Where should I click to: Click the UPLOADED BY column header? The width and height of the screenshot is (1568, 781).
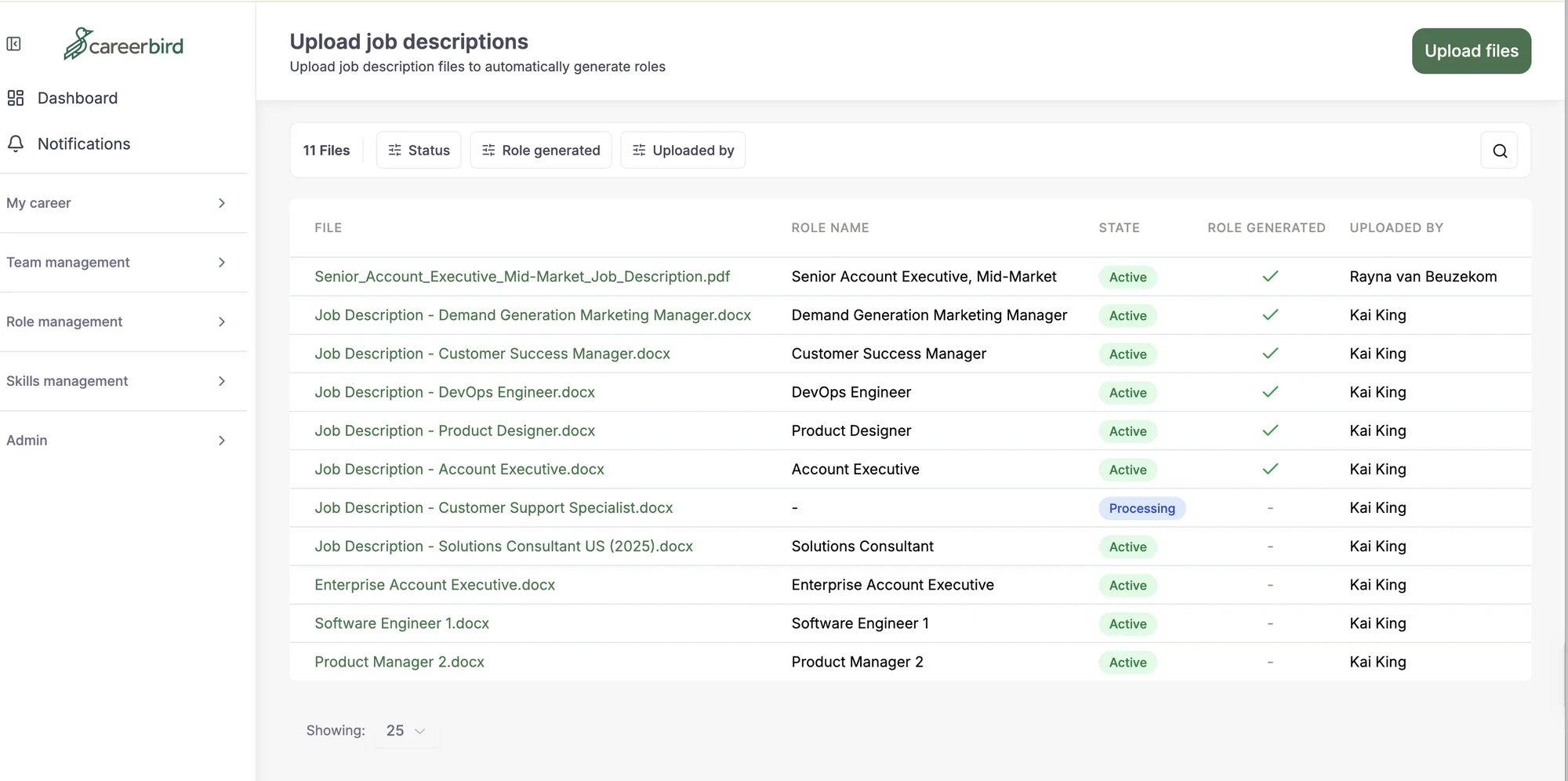coord(1396,228)
